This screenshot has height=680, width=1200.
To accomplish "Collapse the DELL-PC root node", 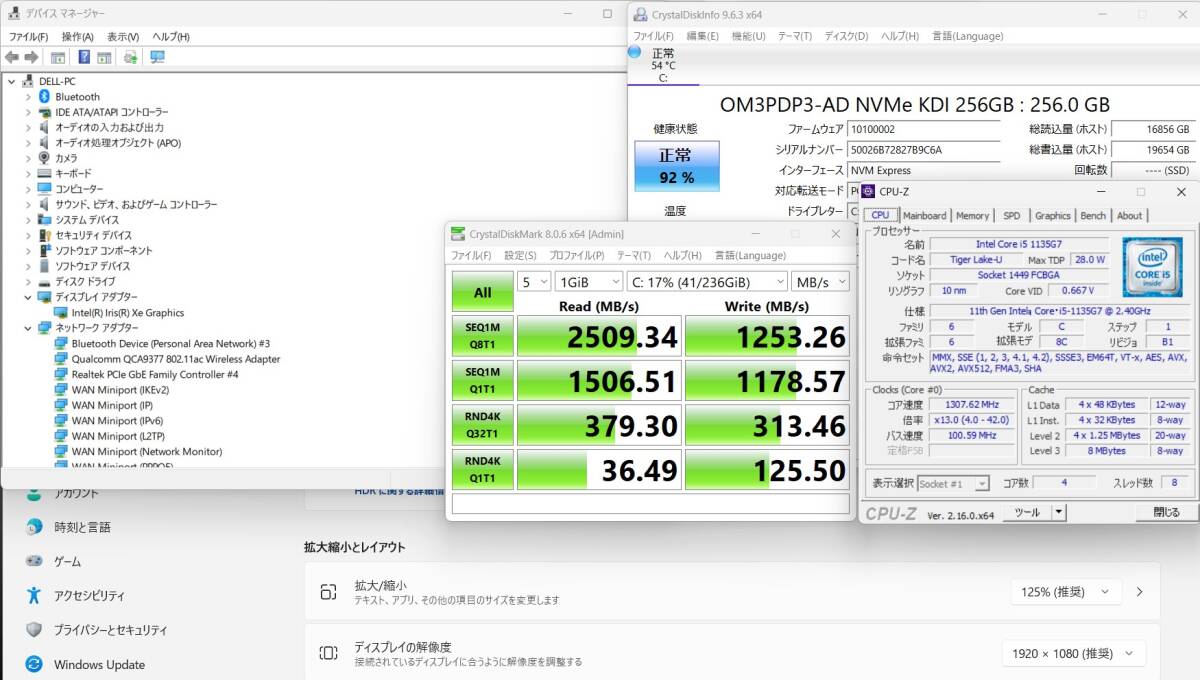I will [11, 81].
